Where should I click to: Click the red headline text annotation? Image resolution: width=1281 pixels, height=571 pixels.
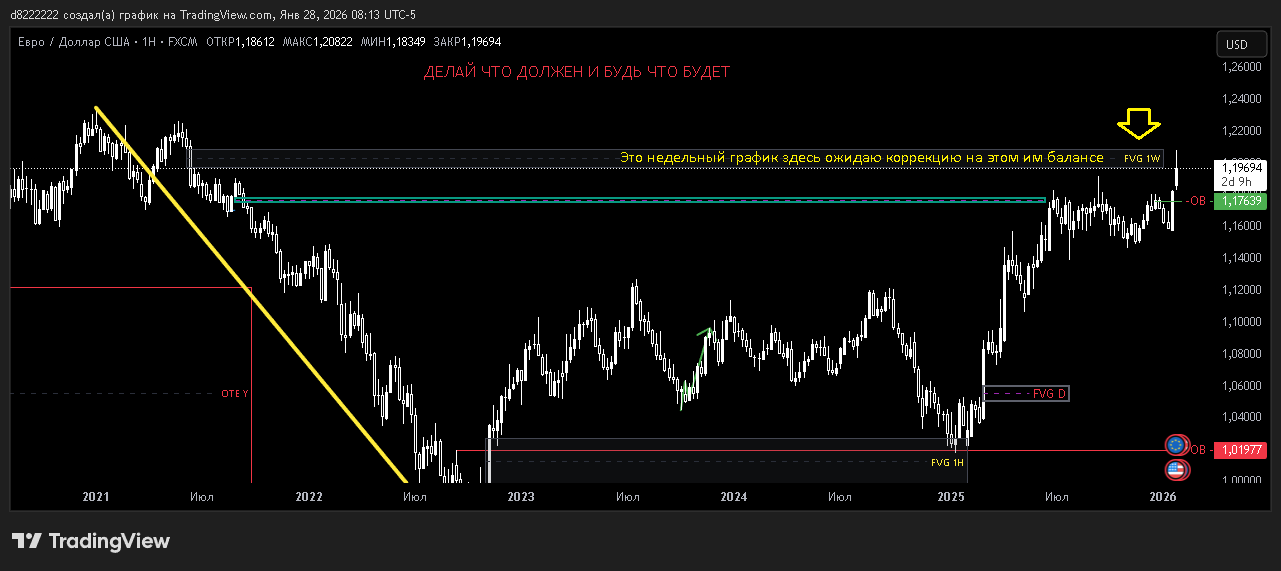[576, 72]
